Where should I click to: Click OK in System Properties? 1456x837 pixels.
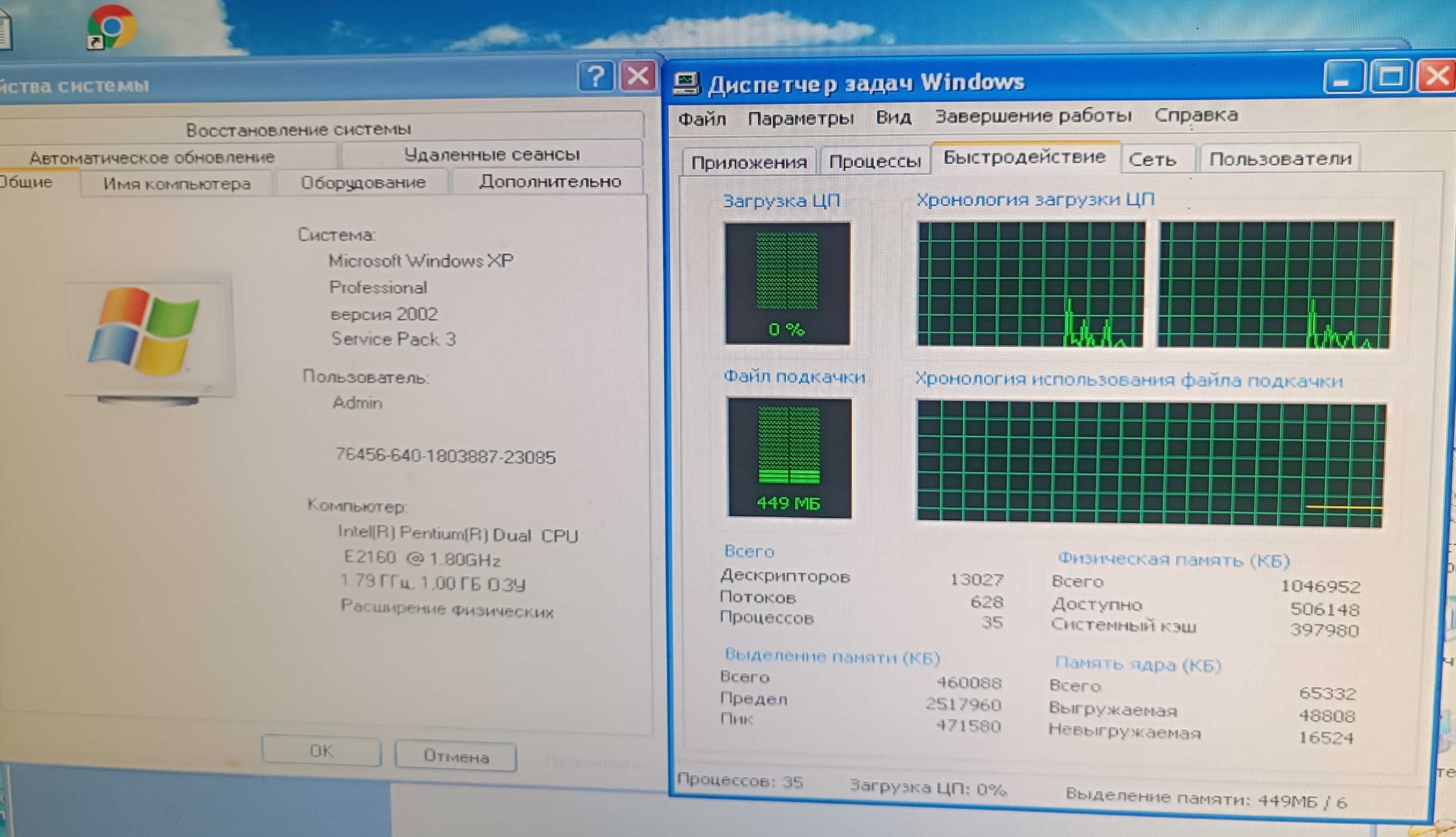tap(321, 751)
